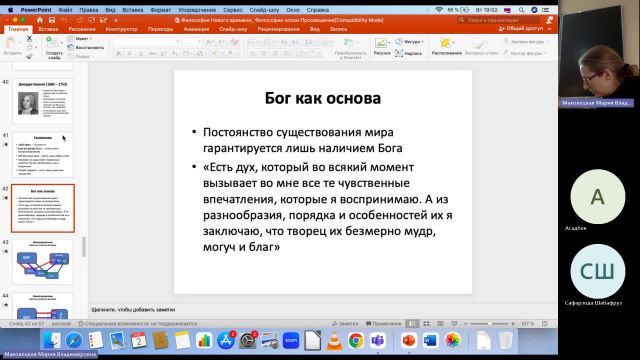Click the Spotlight search magnifier in menu bar
Viewport: 640px width, 360px height.
(x=521, y=9)
